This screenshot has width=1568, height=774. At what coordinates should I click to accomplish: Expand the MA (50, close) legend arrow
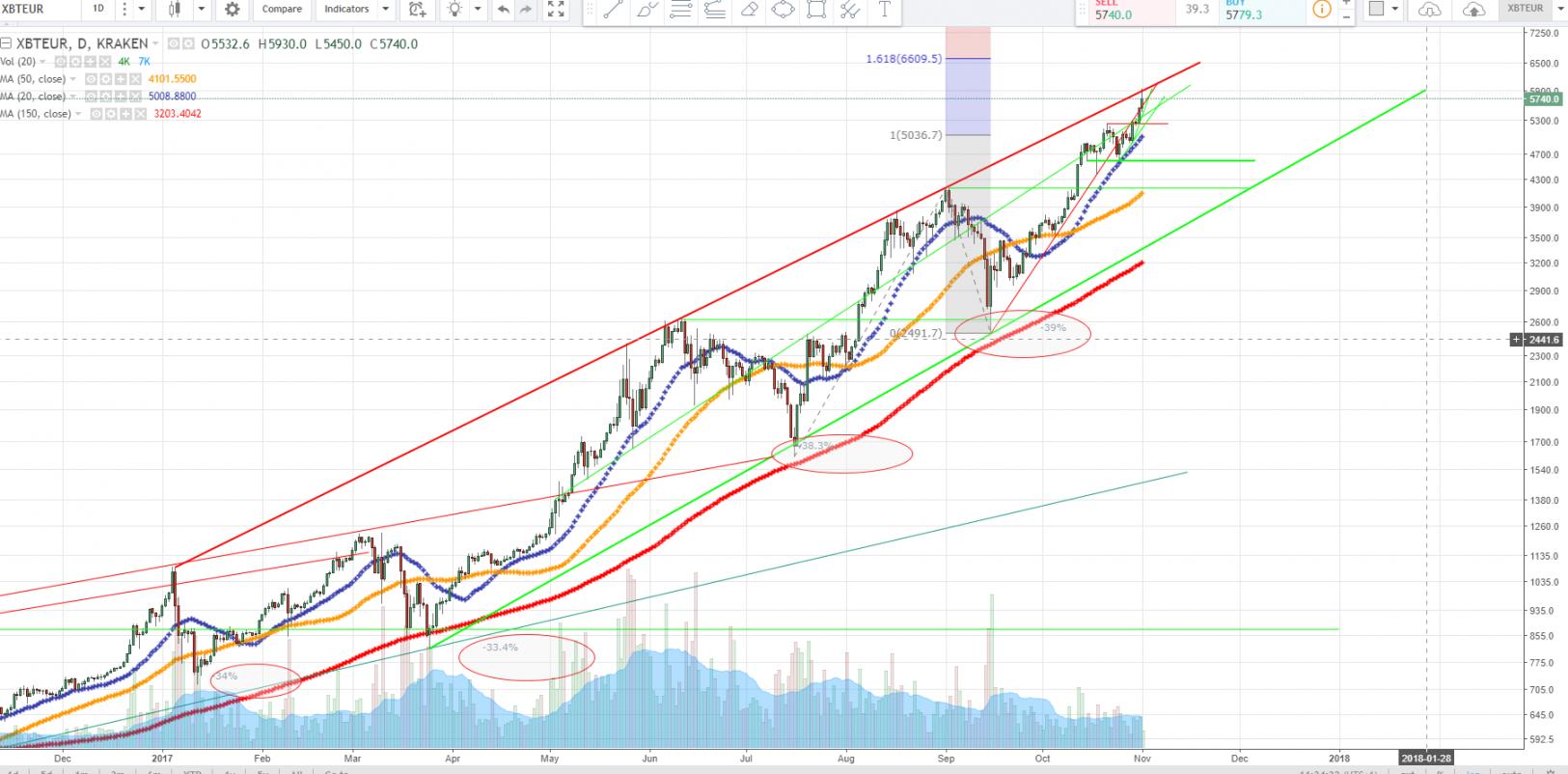75,79
